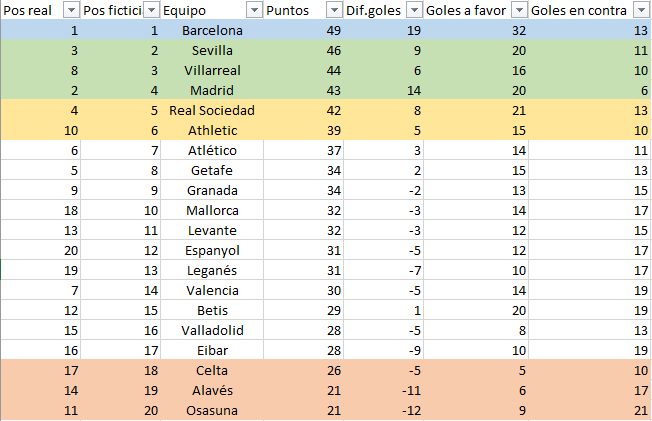The width and height of the screenshot is (652, 421).
Task: Select the Celta team cell
Action: coord(212,370)
